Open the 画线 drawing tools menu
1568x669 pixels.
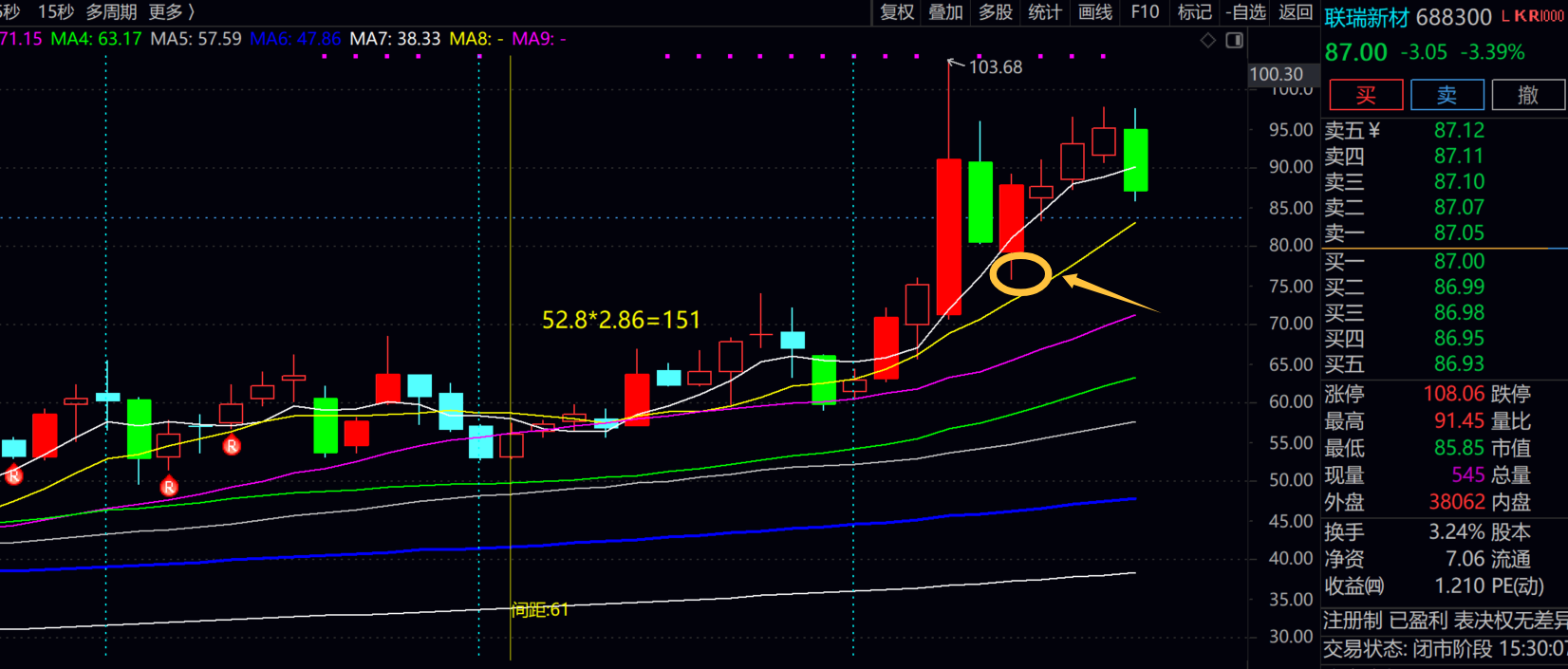coord(1095,12)
